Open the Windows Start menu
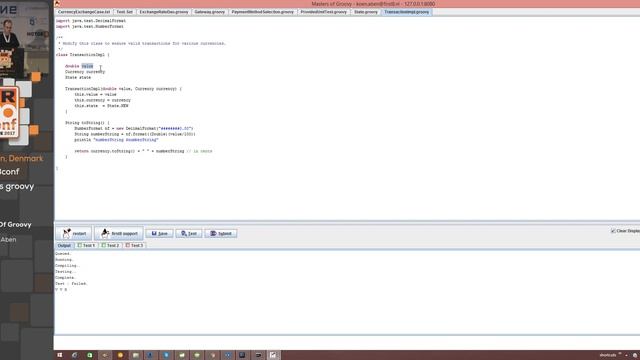Viewport: 640px width, 360px height. [x=60, y=355]
